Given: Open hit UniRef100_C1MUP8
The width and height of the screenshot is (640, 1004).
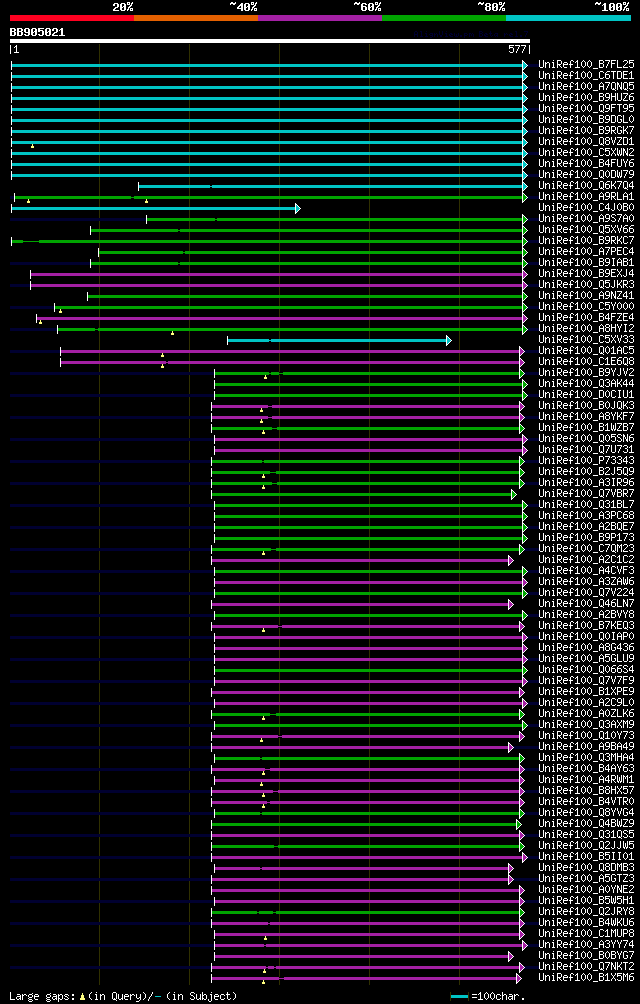Looking at the screenshot, I should (586, 934).
